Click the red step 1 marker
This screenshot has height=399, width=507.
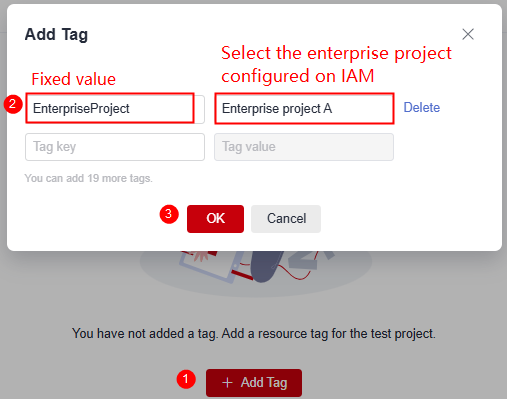click(186, 379)
